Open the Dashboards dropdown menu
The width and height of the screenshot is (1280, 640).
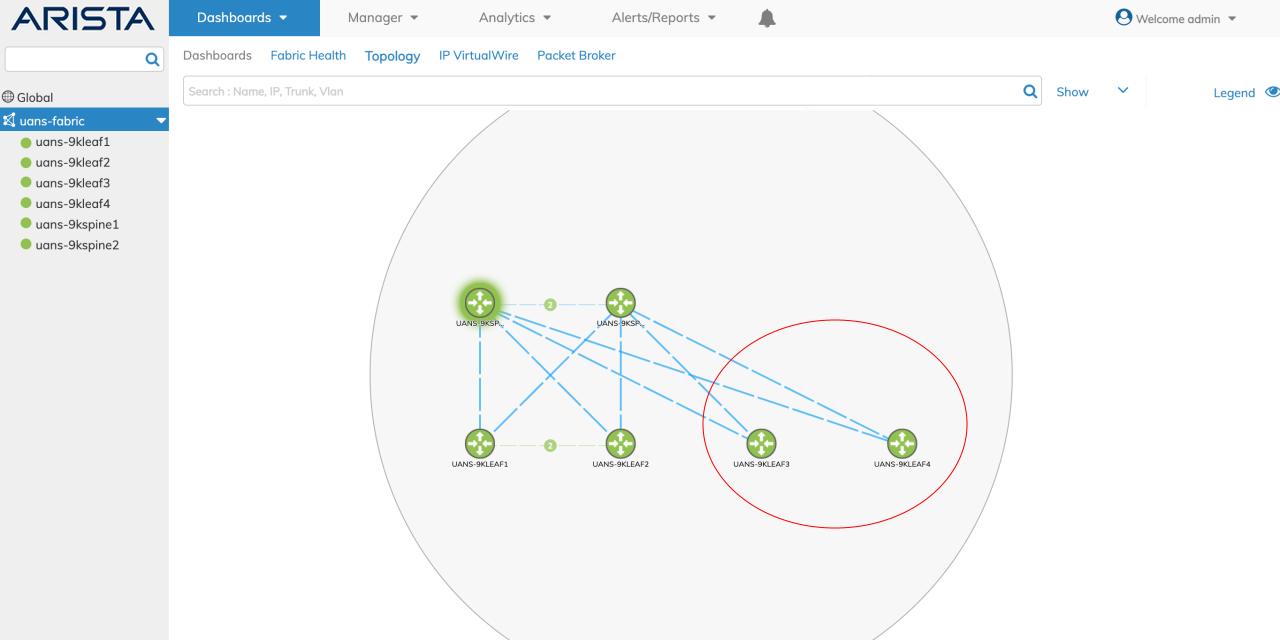click(244, 18)
